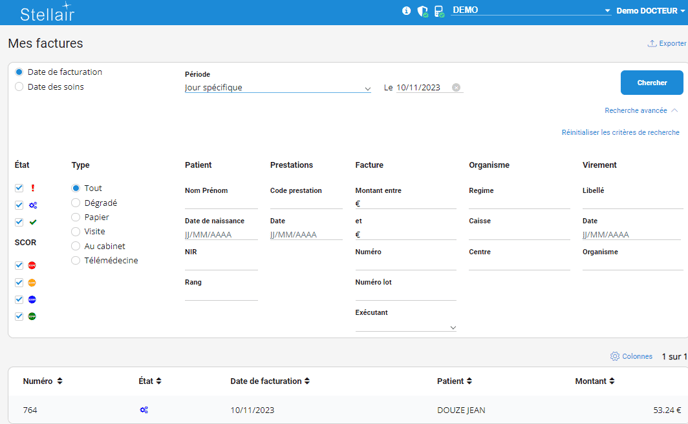Click the card reader status icon
Image resolution: width=688 pixels, height=424 pixels.
(438, 11)
